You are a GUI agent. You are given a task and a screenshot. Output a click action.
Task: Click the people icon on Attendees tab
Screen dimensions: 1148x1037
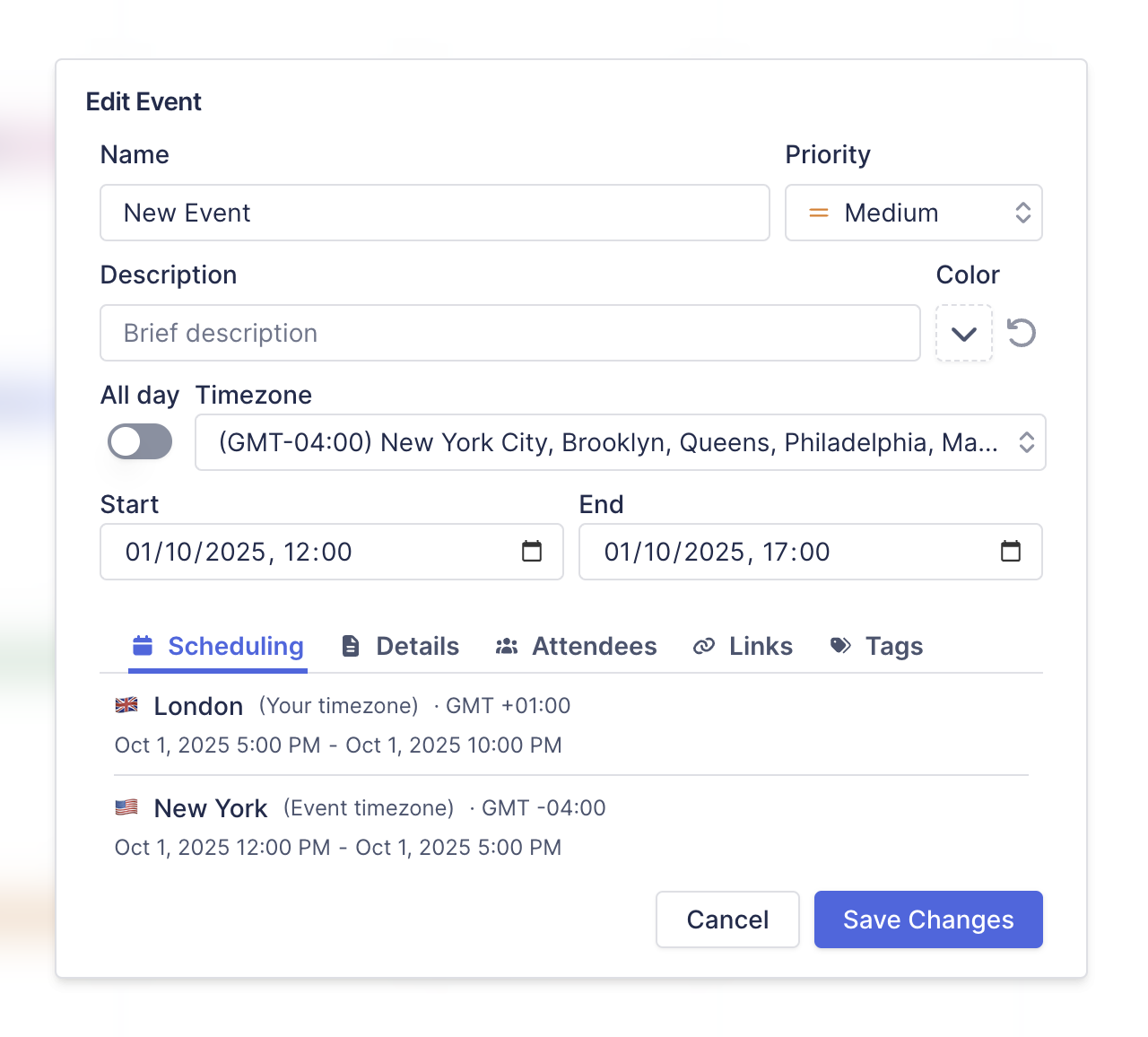(x=507, y=646)
